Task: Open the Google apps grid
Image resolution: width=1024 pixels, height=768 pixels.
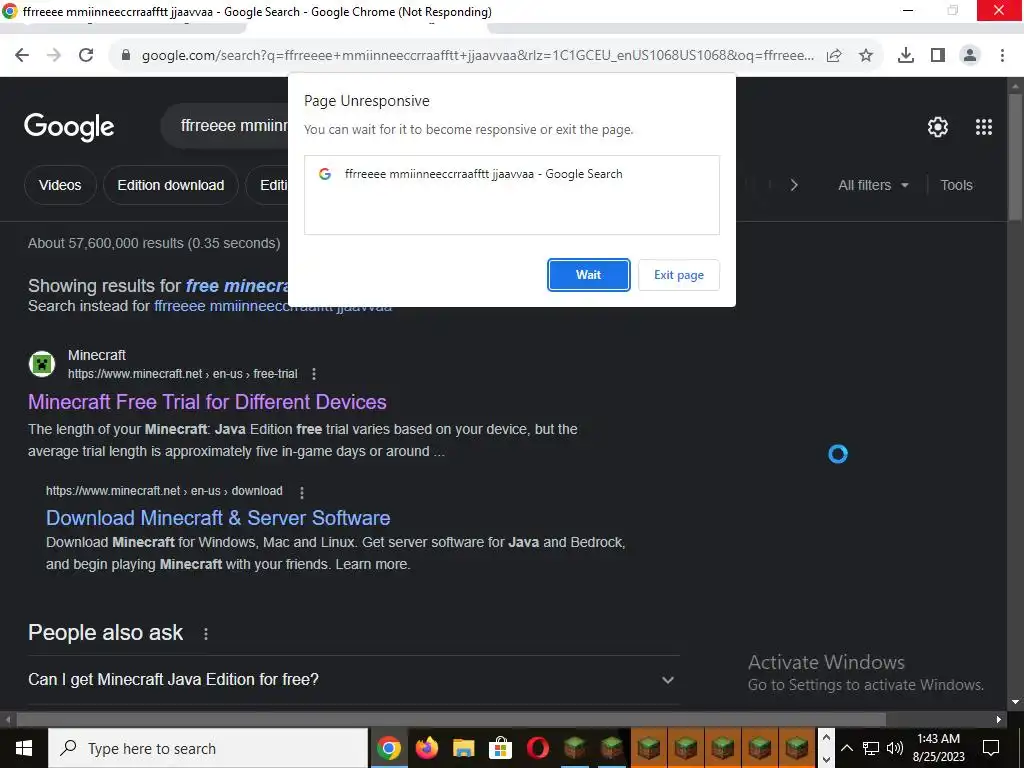Action: point(984,127)
